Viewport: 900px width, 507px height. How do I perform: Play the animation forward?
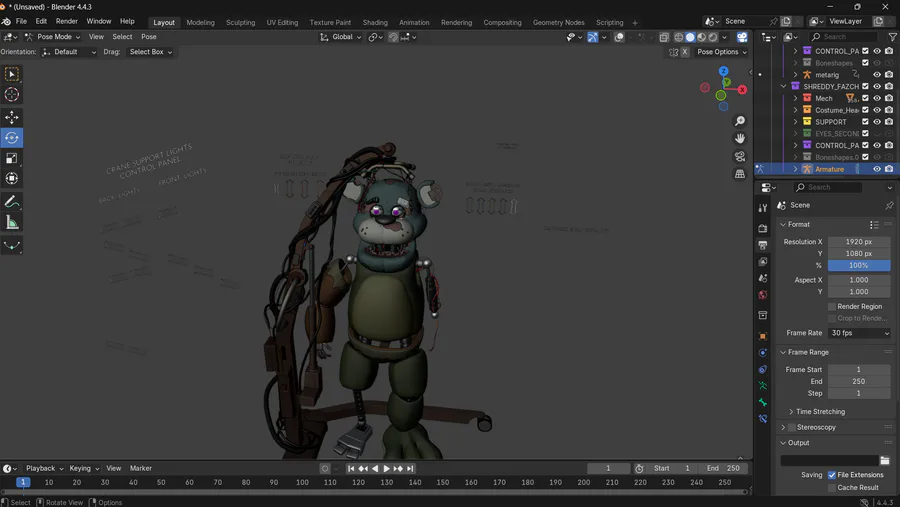[386, 469]
